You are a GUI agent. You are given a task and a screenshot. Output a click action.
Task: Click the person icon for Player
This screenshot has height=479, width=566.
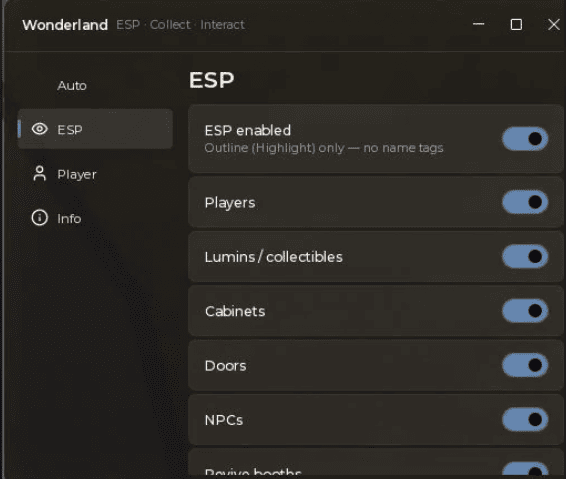click(x=39, y=174)
